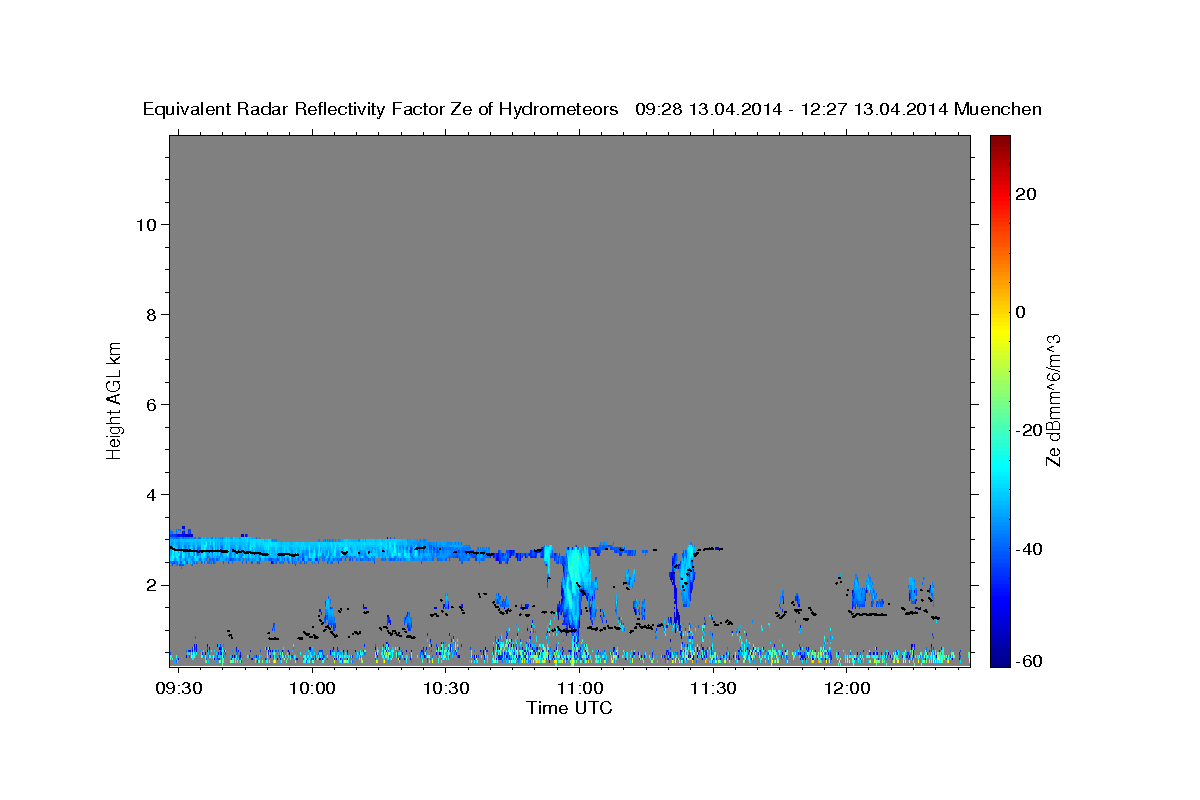Image resolution: width=1200 pixels, height=800 pixels.
Task: Click the 10:30 time axis label
Action: click(x=446, y=689)
